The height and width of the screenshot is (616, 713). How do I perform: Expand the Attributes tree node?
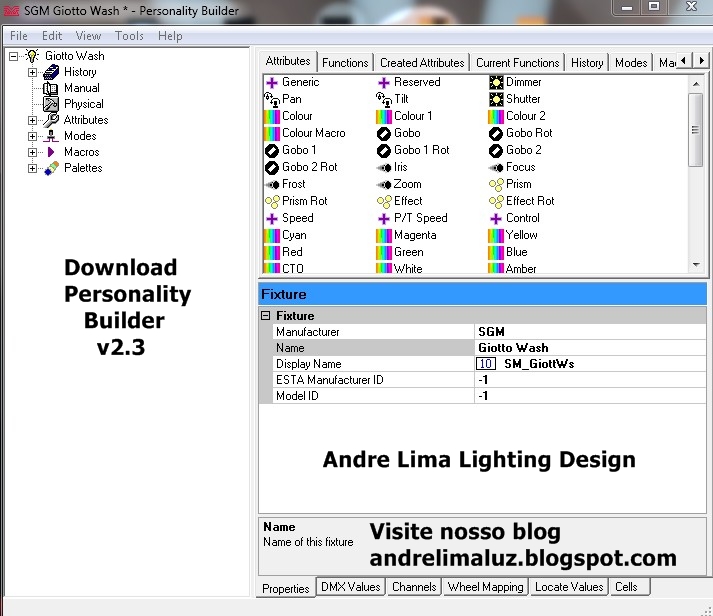[x=32, y=120]
